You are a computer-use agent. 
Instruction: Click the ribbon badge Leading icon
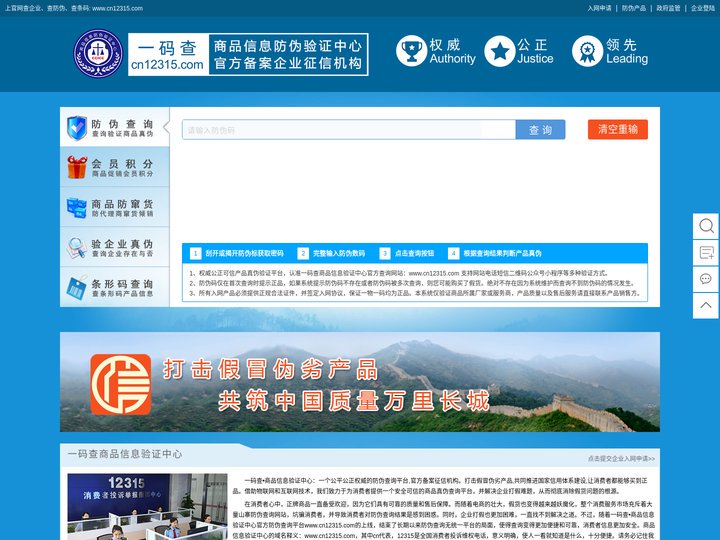point(587,51)
